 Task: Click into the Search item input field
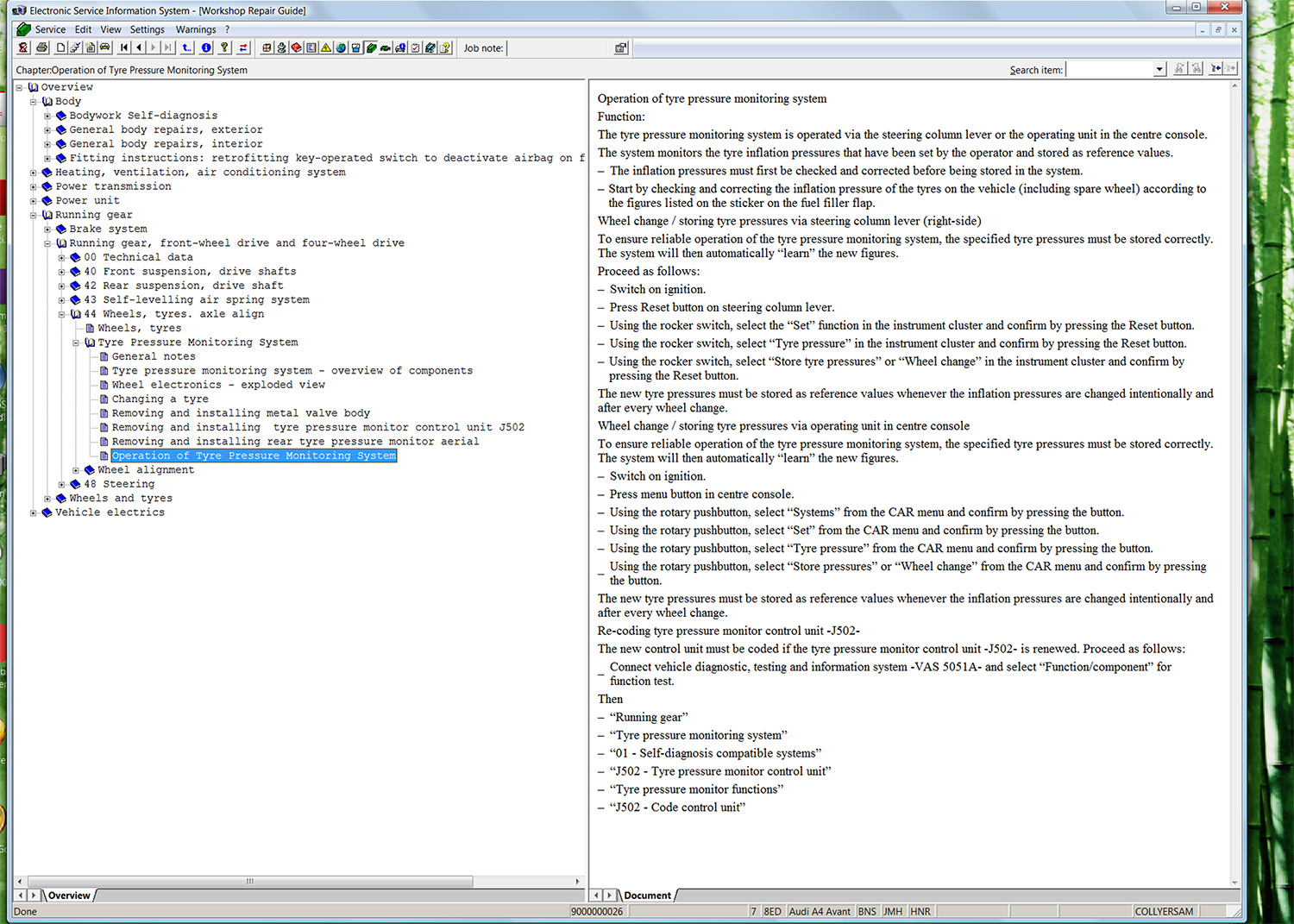[1109, 70]
